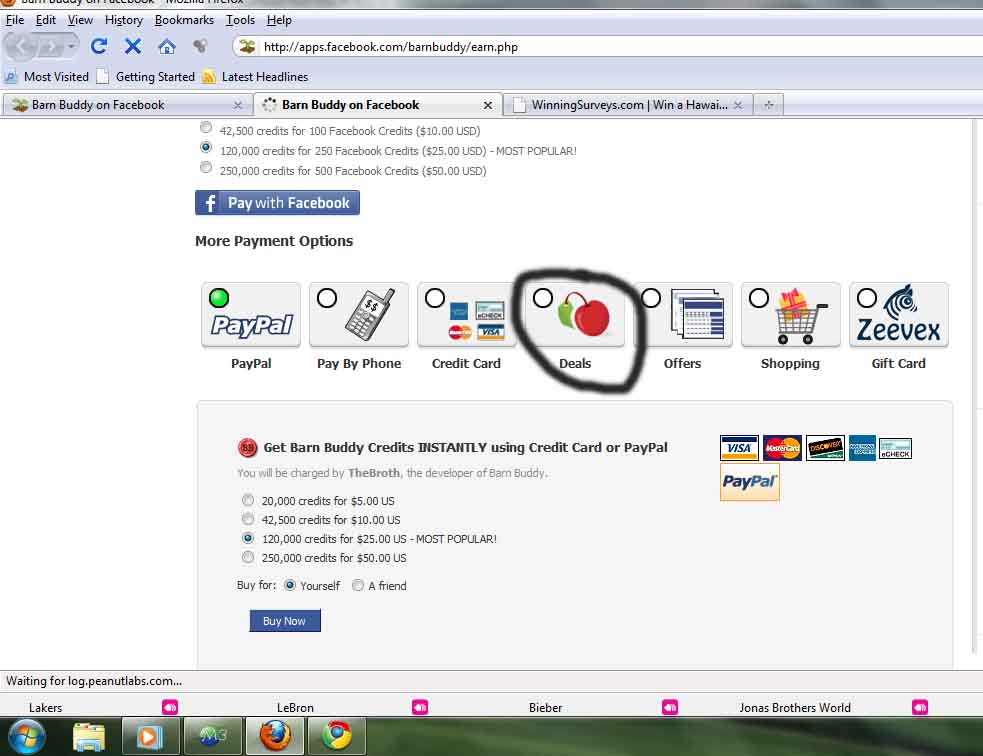This screenshot has height=756, width=983.
Task: Switch to WinningSurveys.com tab
Action: click(627, 105)
